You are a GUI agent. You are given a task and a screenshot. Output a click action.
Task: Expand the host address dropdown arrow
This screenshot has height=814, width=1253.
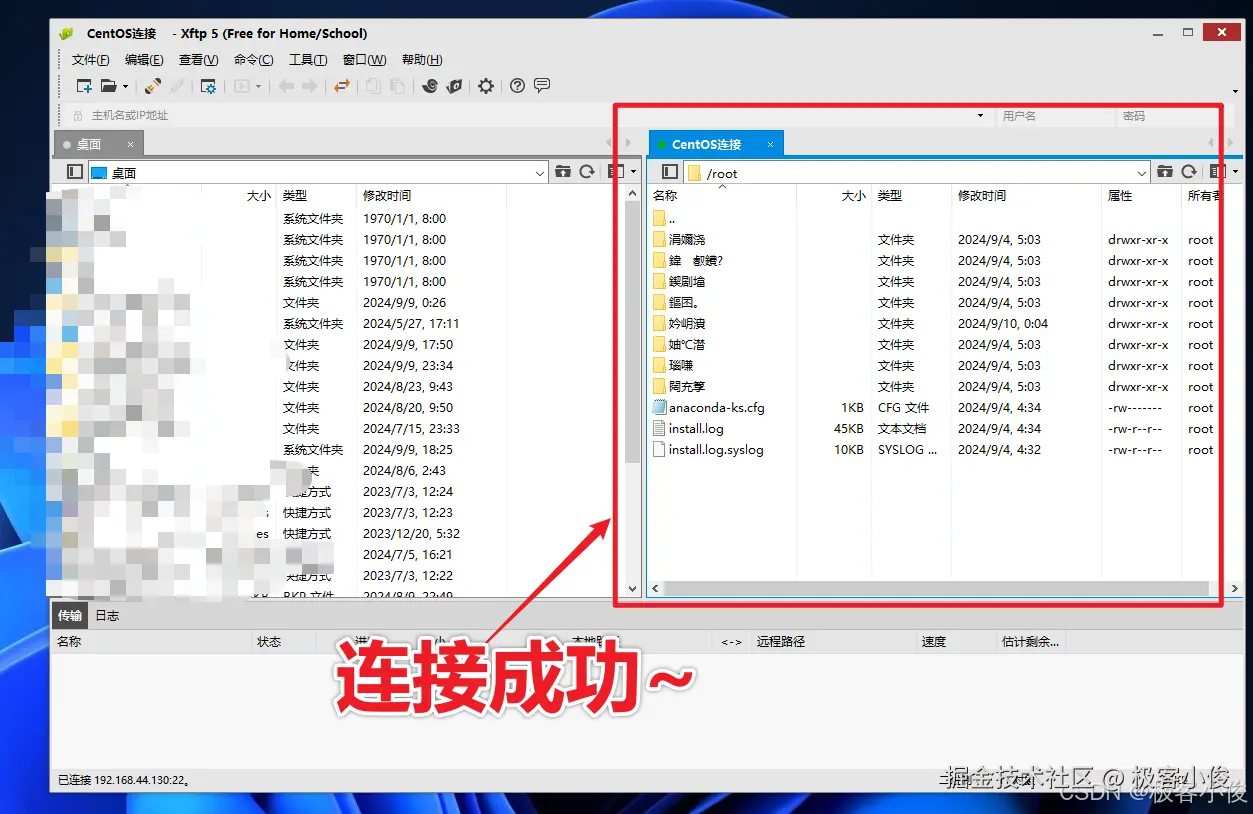coord(981,116)
